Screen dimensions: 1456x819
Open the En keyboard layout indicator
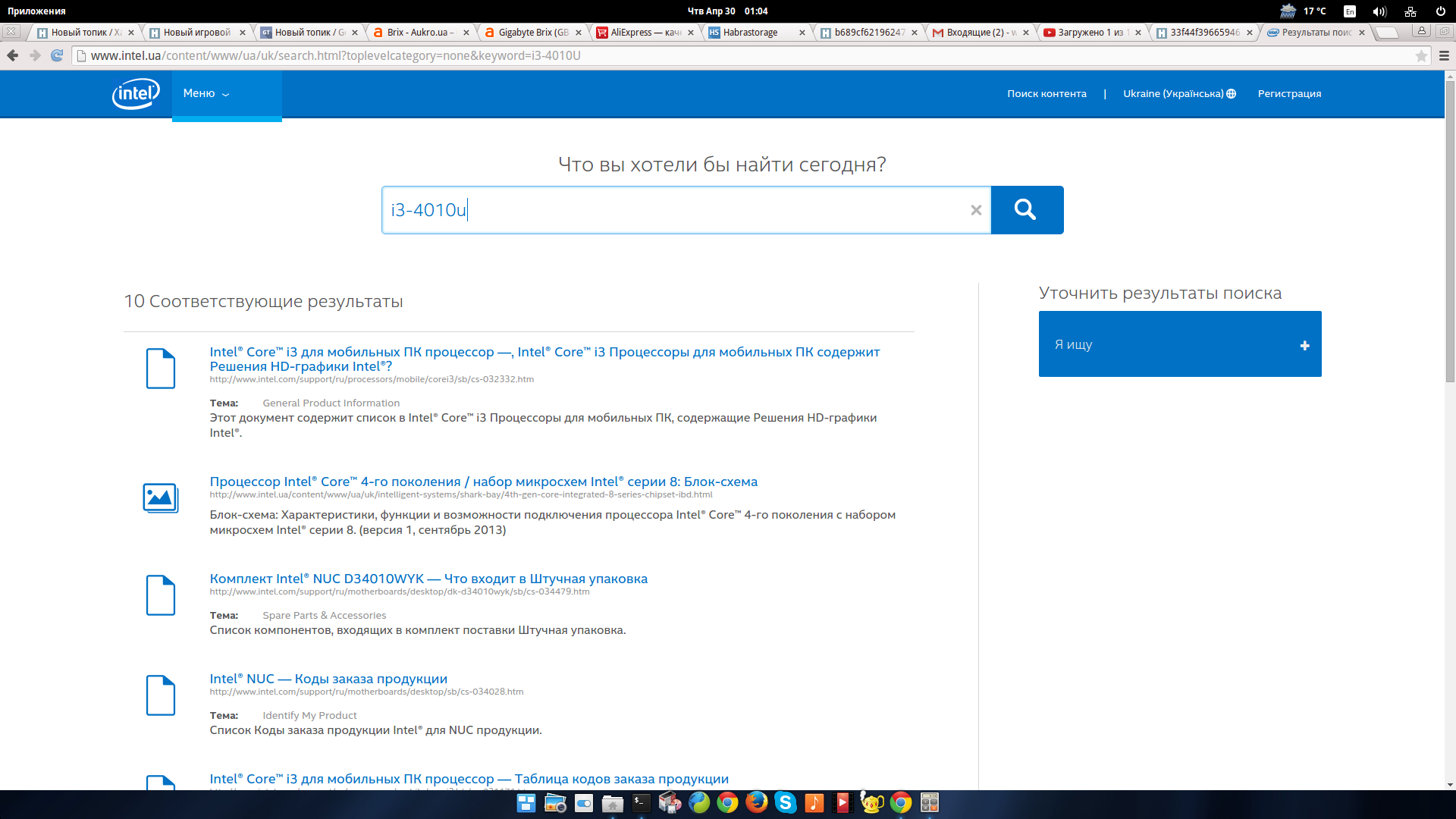click(1350, 11)
